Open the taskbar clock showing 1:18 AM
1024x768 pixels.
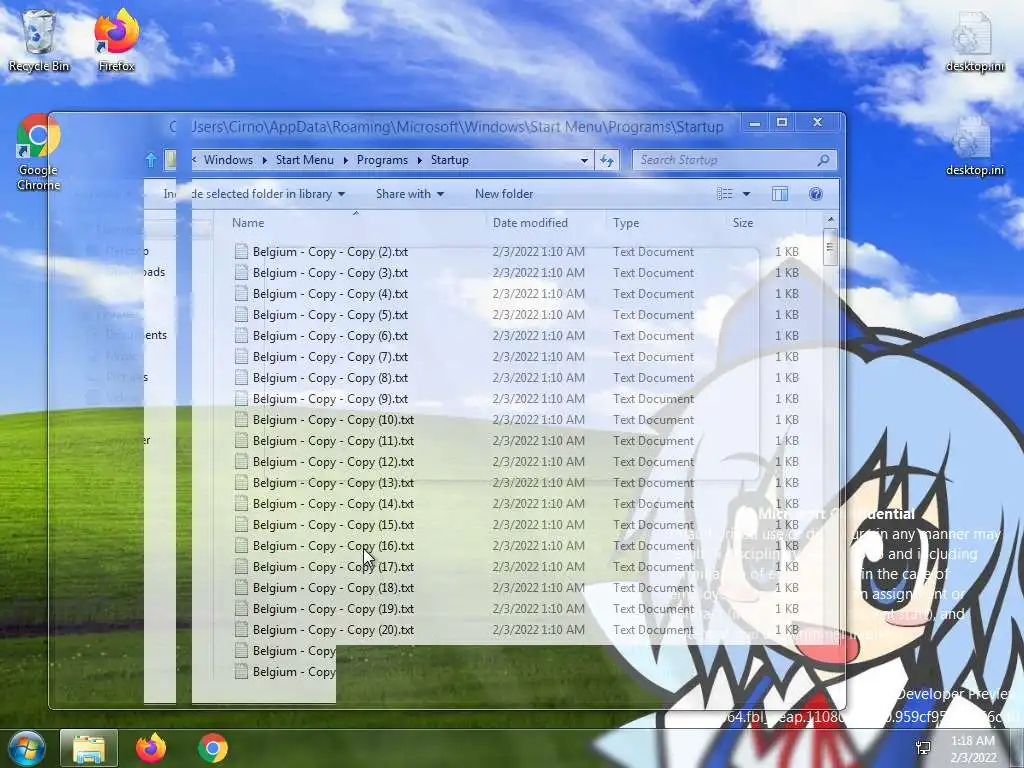tap(973, 749)
